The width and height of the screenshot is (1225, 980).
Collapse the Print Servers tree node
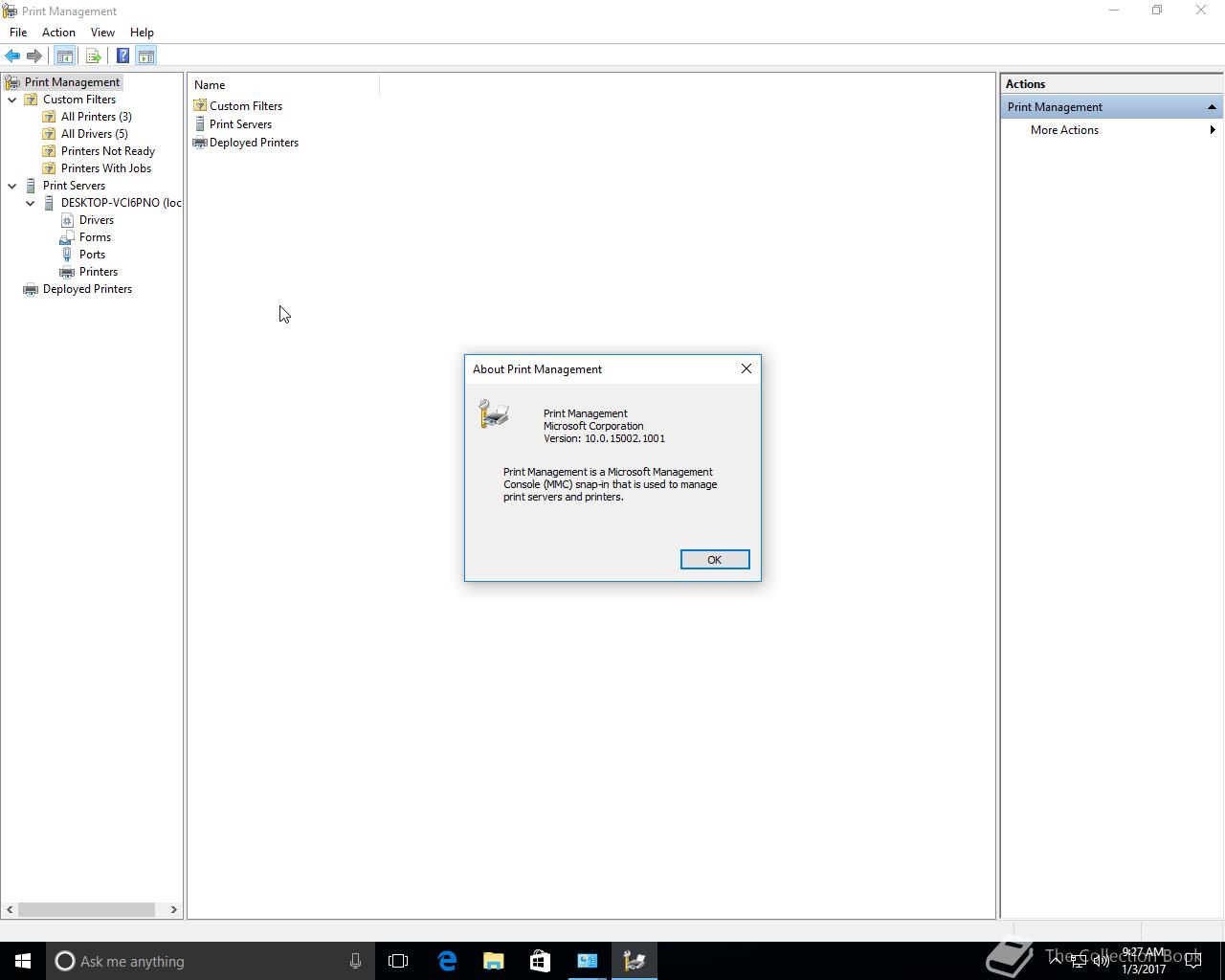12,186
